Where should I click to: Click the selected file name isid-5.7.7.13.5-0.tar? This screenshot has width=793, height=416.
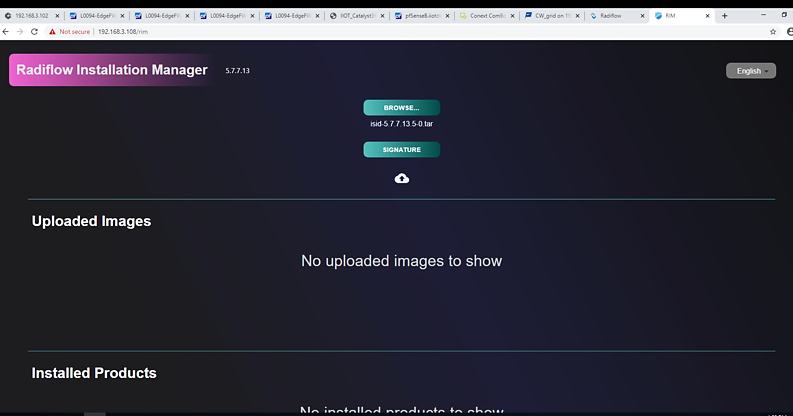(x=402, y=124)
